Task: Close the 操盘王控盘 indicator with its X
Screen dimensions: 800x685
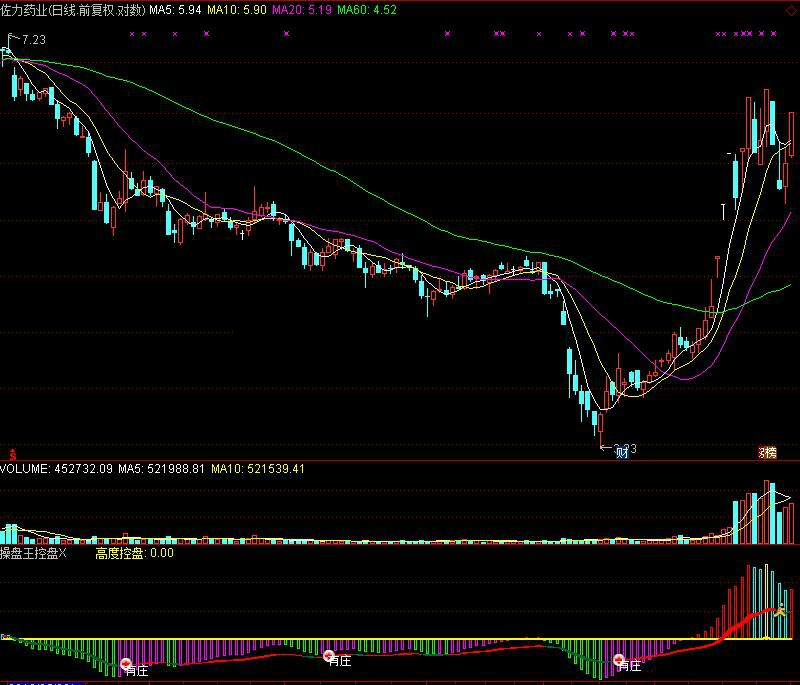Action: tap(62, 553)
